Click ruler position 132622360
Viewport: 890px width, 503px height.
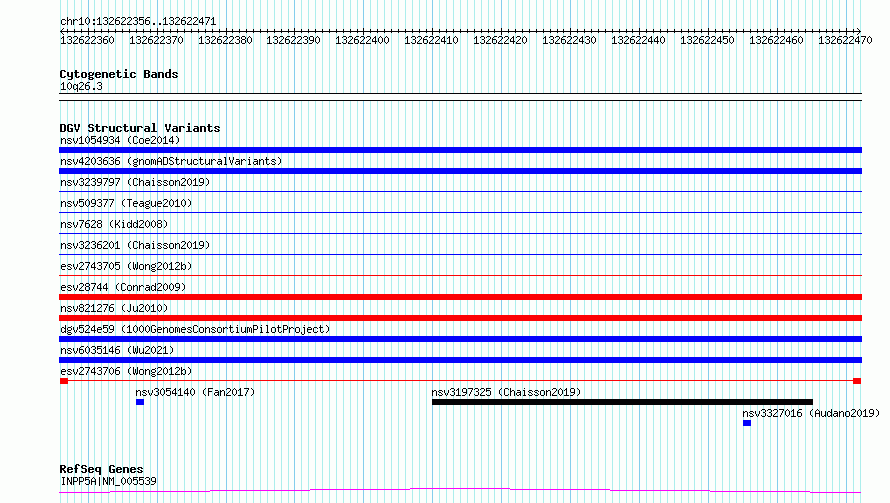[87, 40]
